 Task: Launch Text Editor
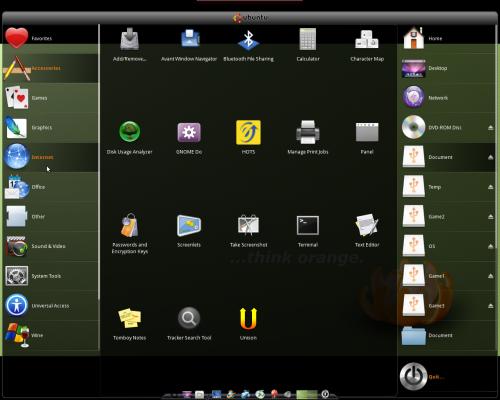(367, 231)
